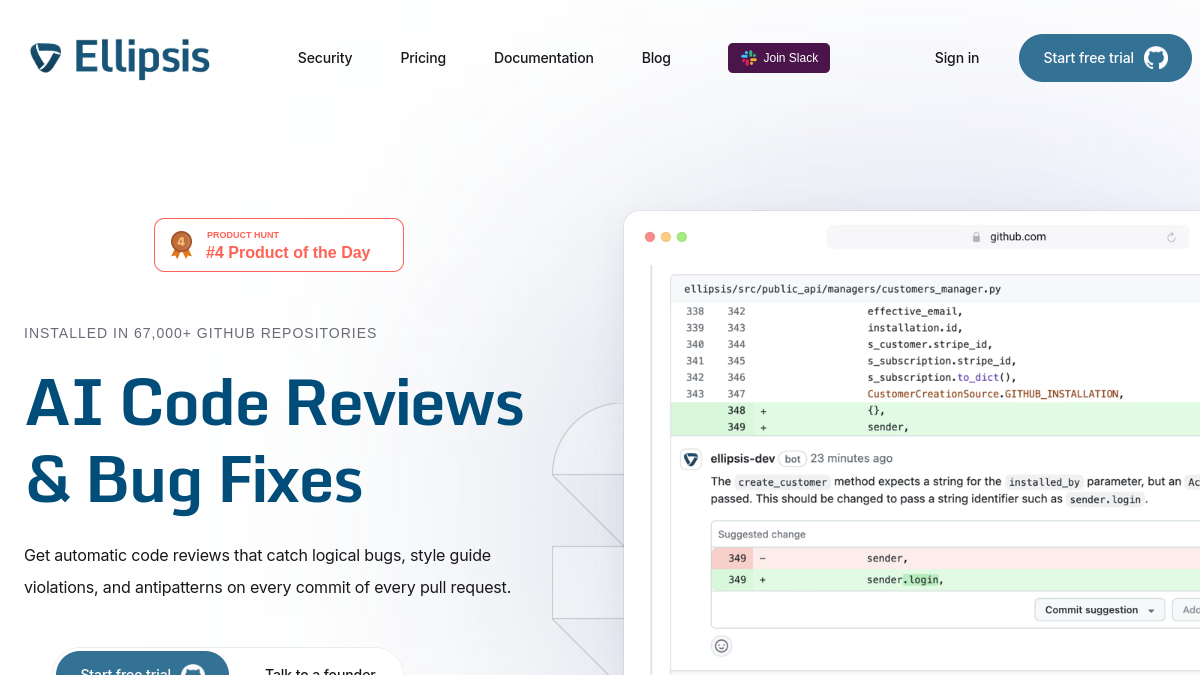Visit the Blog from the top navigation
Screen dimensions: 1200x675
tap(656, 58)
